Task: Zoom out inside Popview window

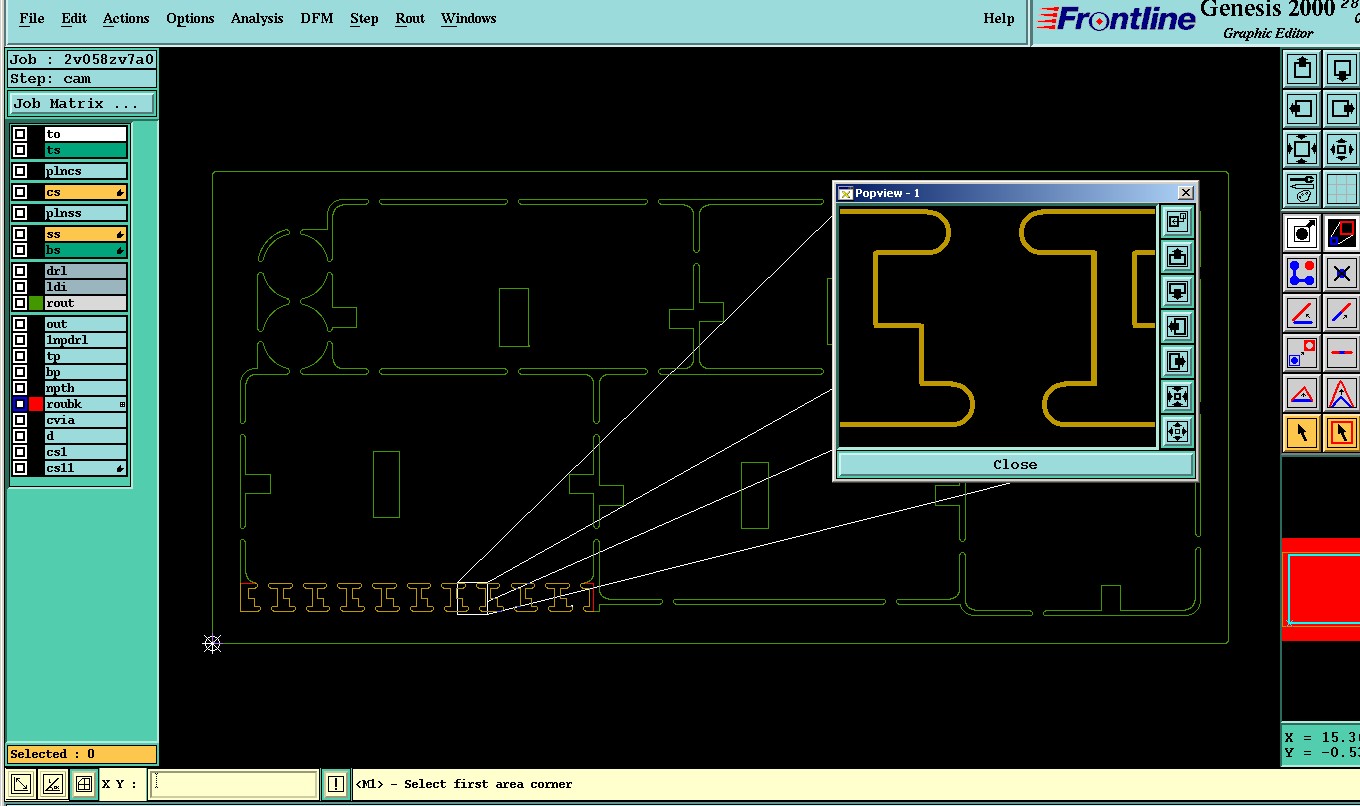Action: tap(1177, 432)
